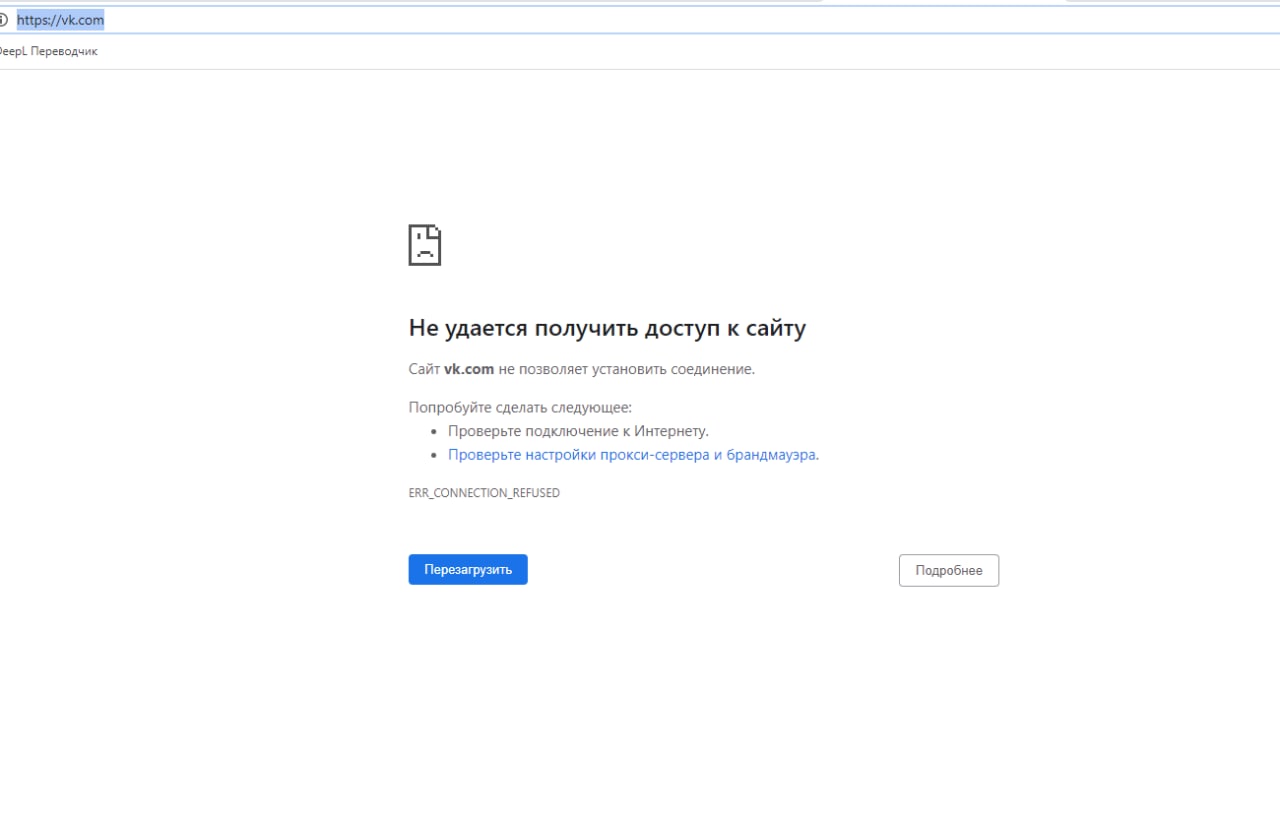
Task: Select the ERR_CONNECTION_REFUSED error code text
Action: [x=484, y=493]
